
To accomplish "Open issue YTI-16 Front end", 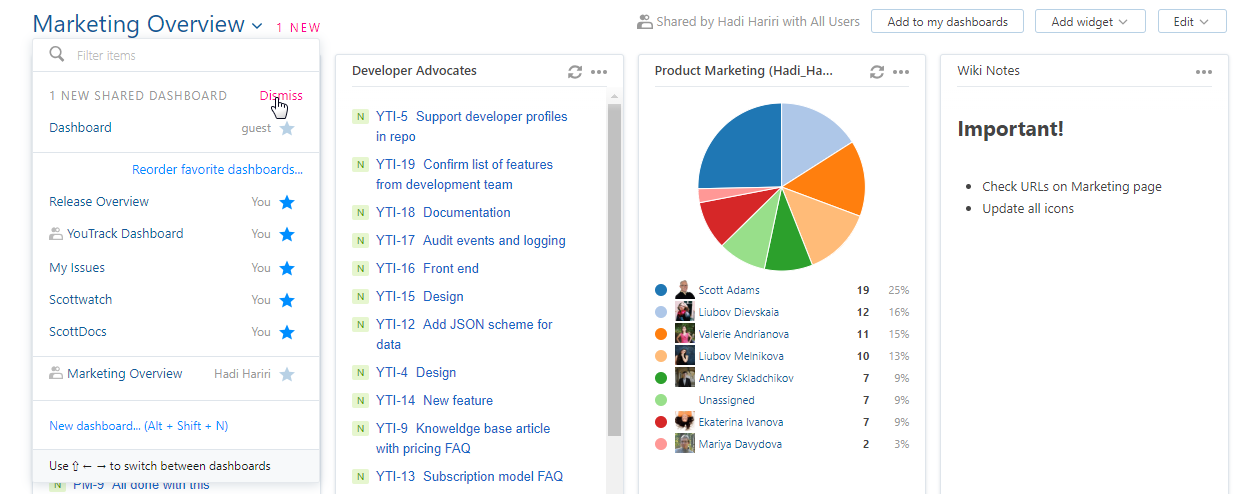I will click(427, 269).
